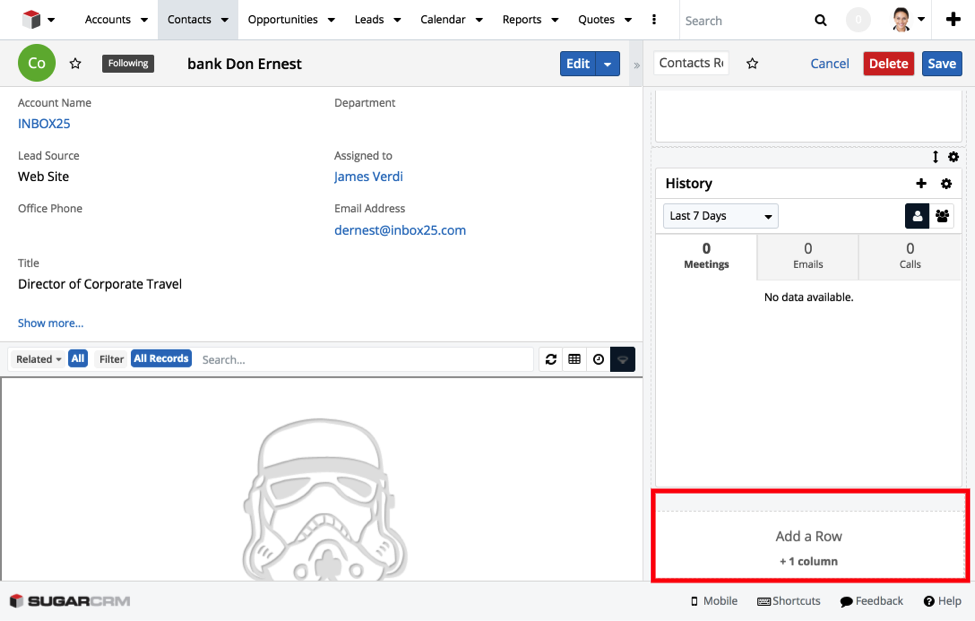Click the Edit button

578,64
